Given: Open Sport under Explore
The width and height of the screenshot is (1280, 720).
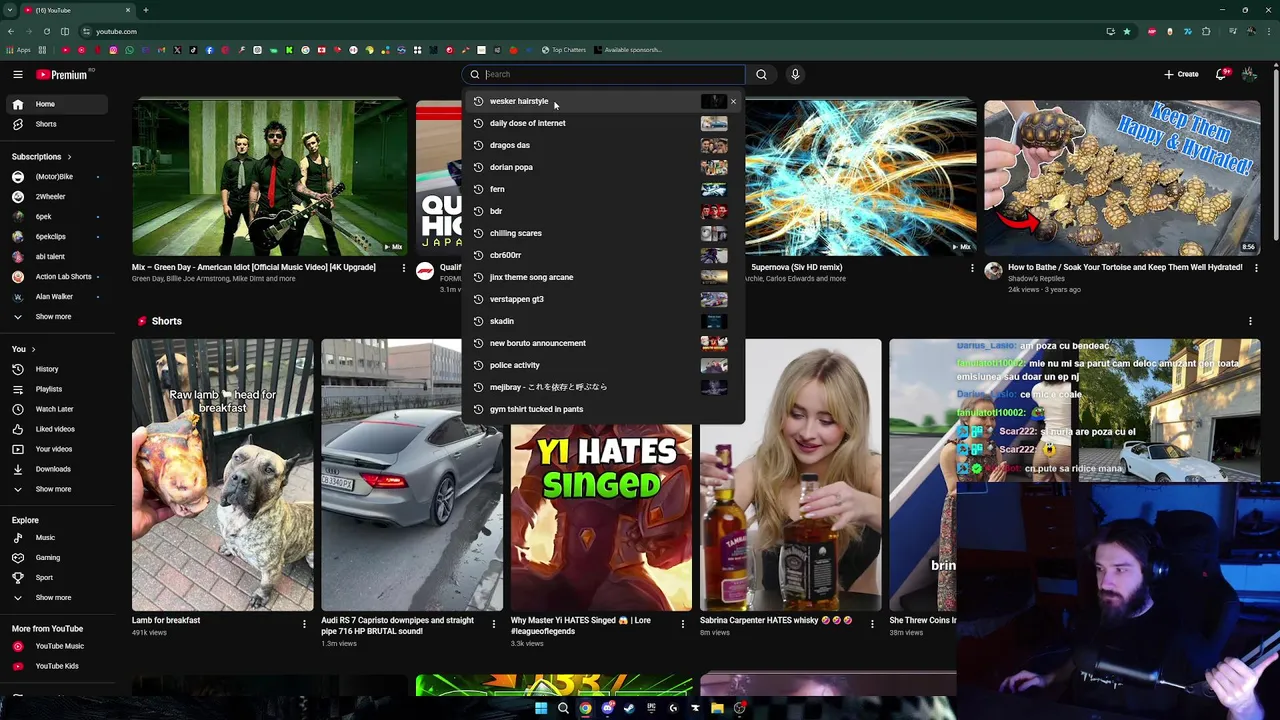Looking at the screenshot, I should [x=58, y=578].
